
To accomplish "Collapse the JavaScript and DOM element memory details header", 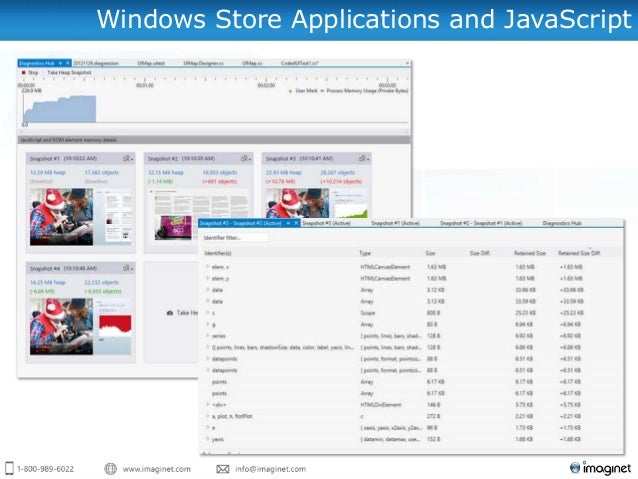I will point(214,140).
